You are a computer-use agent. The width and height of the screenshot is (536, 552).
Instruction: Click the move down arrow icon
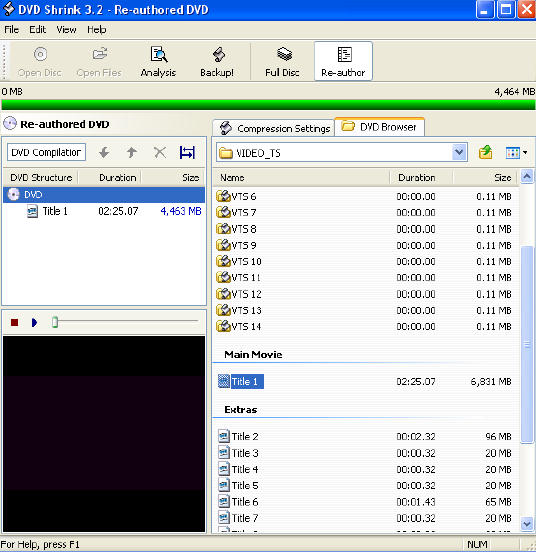click(104, 152)
